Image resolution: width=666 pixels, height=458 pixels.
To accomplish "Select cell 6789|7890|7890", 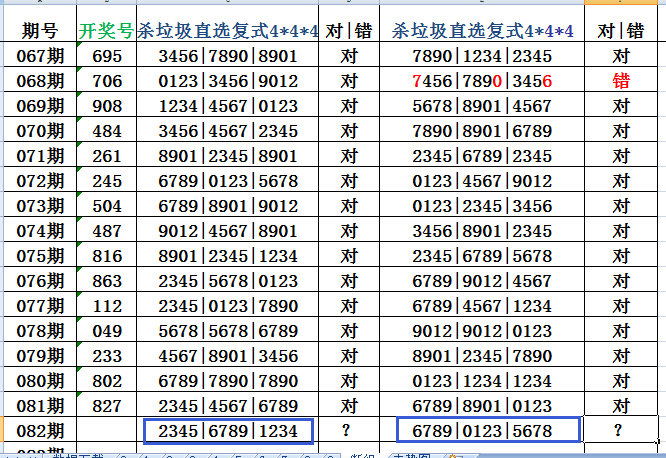I will pyautogui.click(x=228, y=381).
